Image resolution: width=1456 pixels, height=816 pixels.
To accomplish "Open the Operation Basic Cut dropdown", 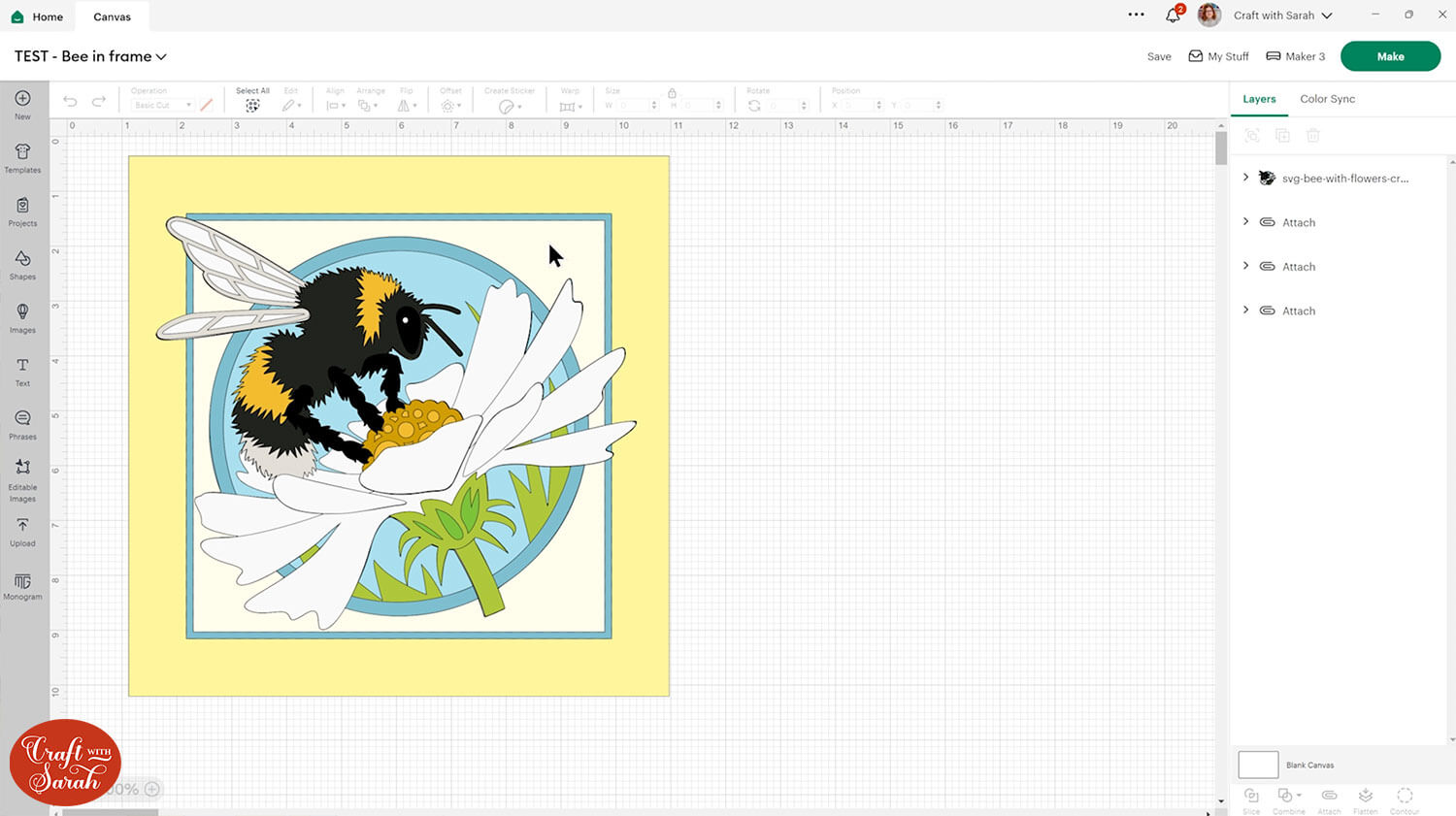I will [161, 105].
